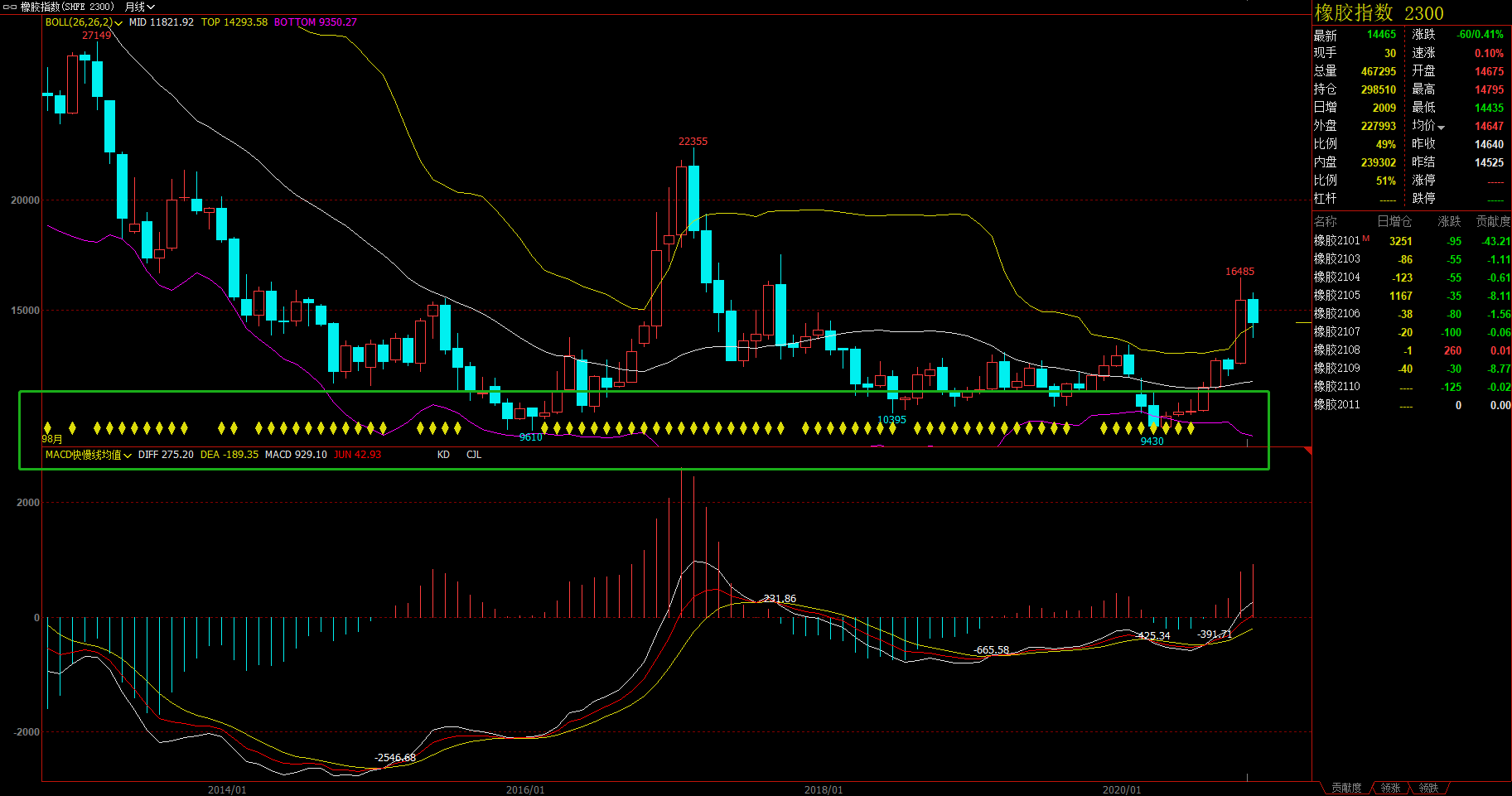Click the 涨跌 column header in the contract list
The width and height of the screenshot is (1512, 796).
tap(1449, 221)
